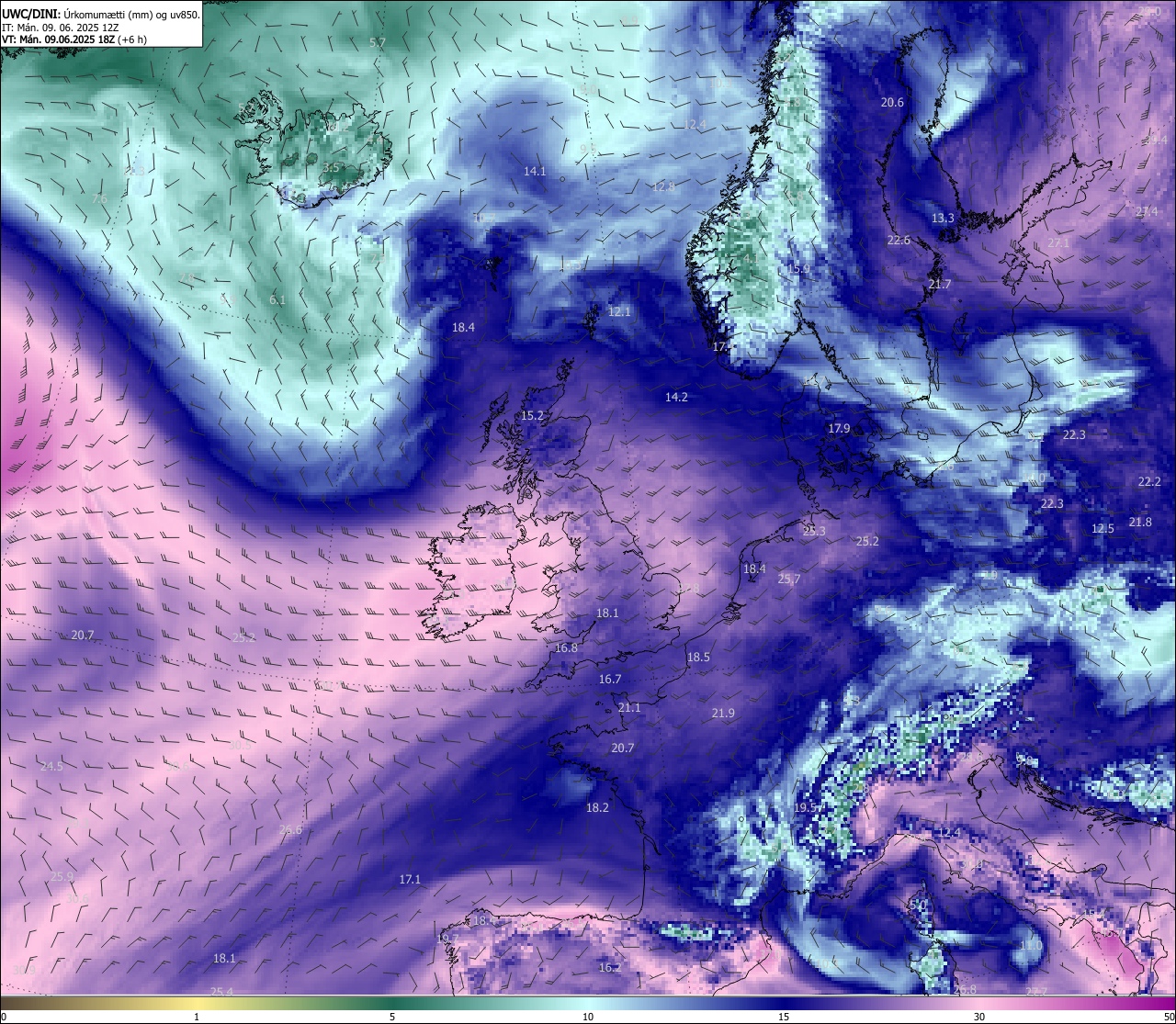Click the 22.6 value on the map
1176x1024 pixels.
(x=899, y=240)
